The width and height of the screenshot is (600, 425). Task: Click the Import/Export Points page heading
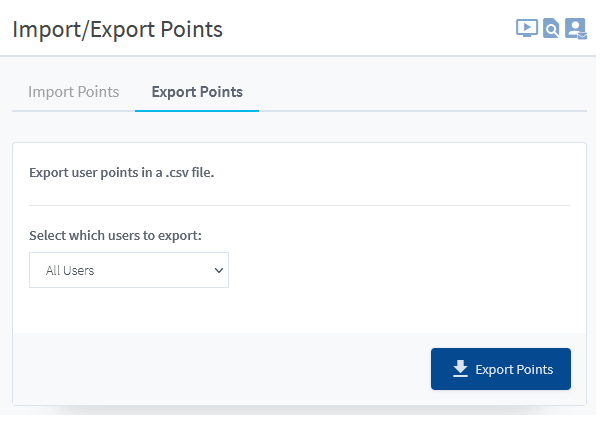[x=117, y=29]
